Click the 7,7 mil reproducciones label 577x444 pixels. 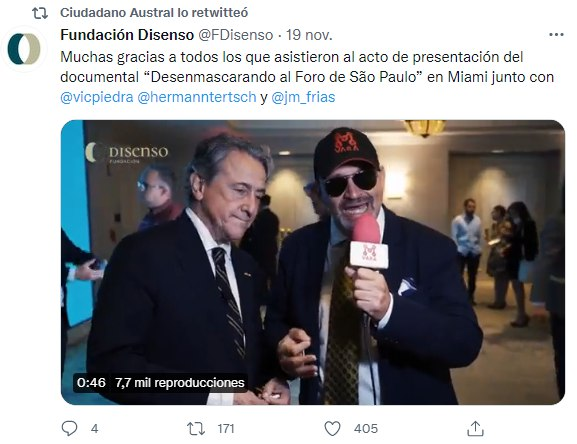(180, 383)
